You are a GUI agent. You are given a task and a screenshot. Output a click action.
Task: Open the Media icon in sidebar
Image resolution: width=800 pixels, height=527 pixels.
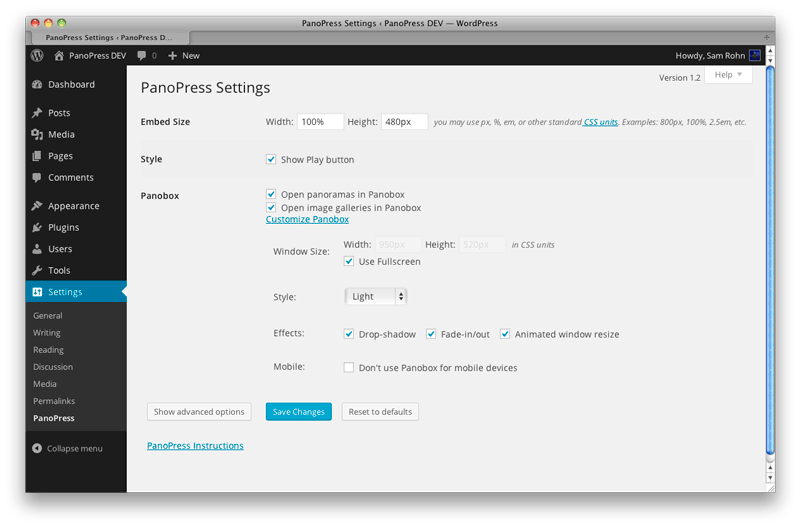click(x=37, y=135)
